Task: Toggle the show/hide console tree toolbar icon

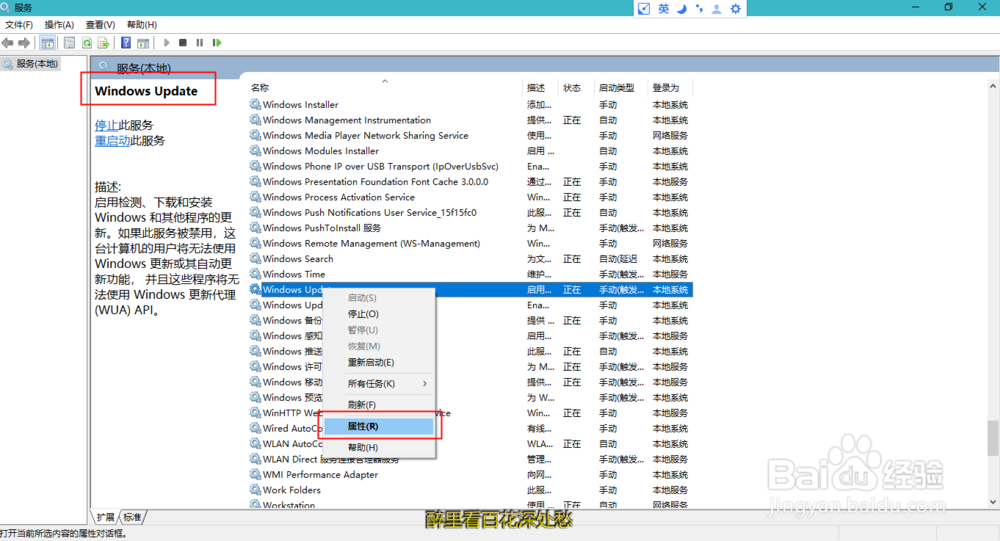Action: [47, 43]
